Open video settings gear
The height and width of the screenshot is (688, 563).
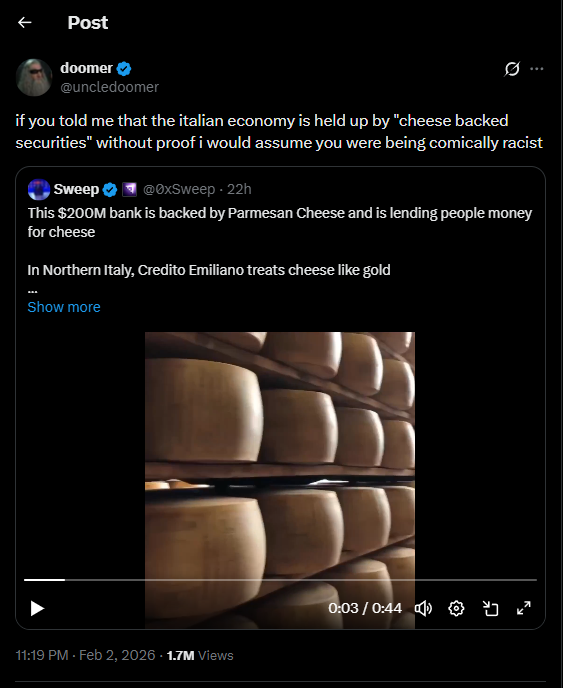click(456, 609)
